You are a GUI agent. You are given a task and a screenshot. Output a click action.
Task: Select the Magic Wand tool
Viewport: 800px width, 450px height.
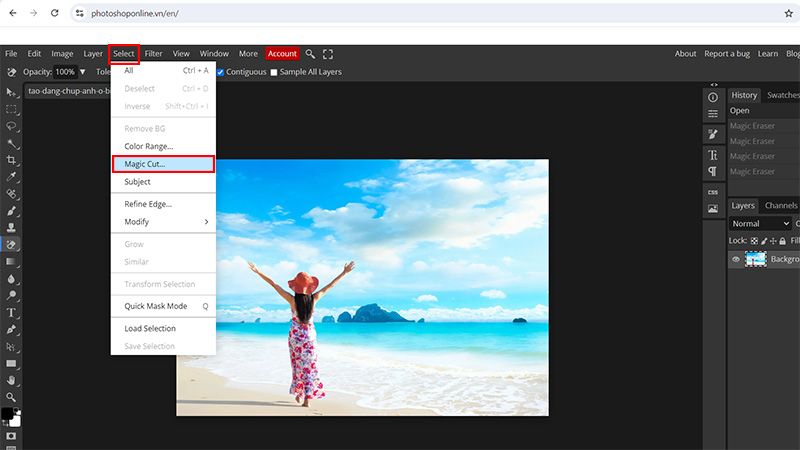11,143
